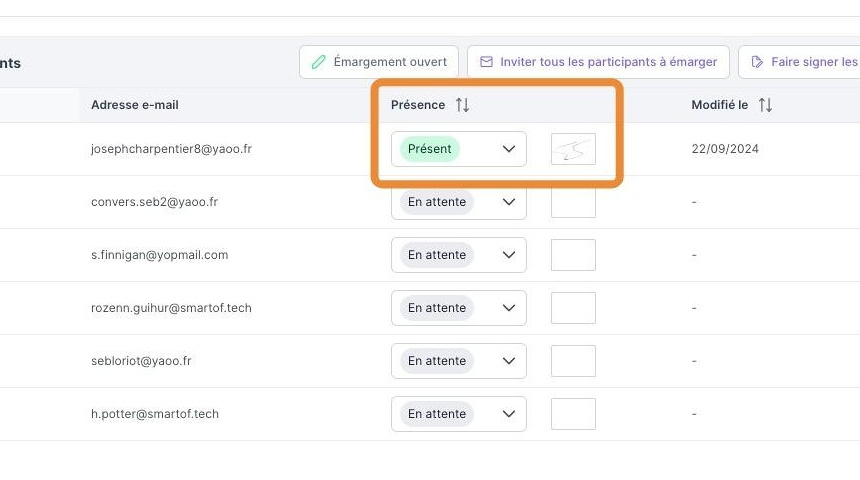The height and width of the screenshot is (480, 860).
Task: Click empty signature box for h.potter
Action: [573, 414]
